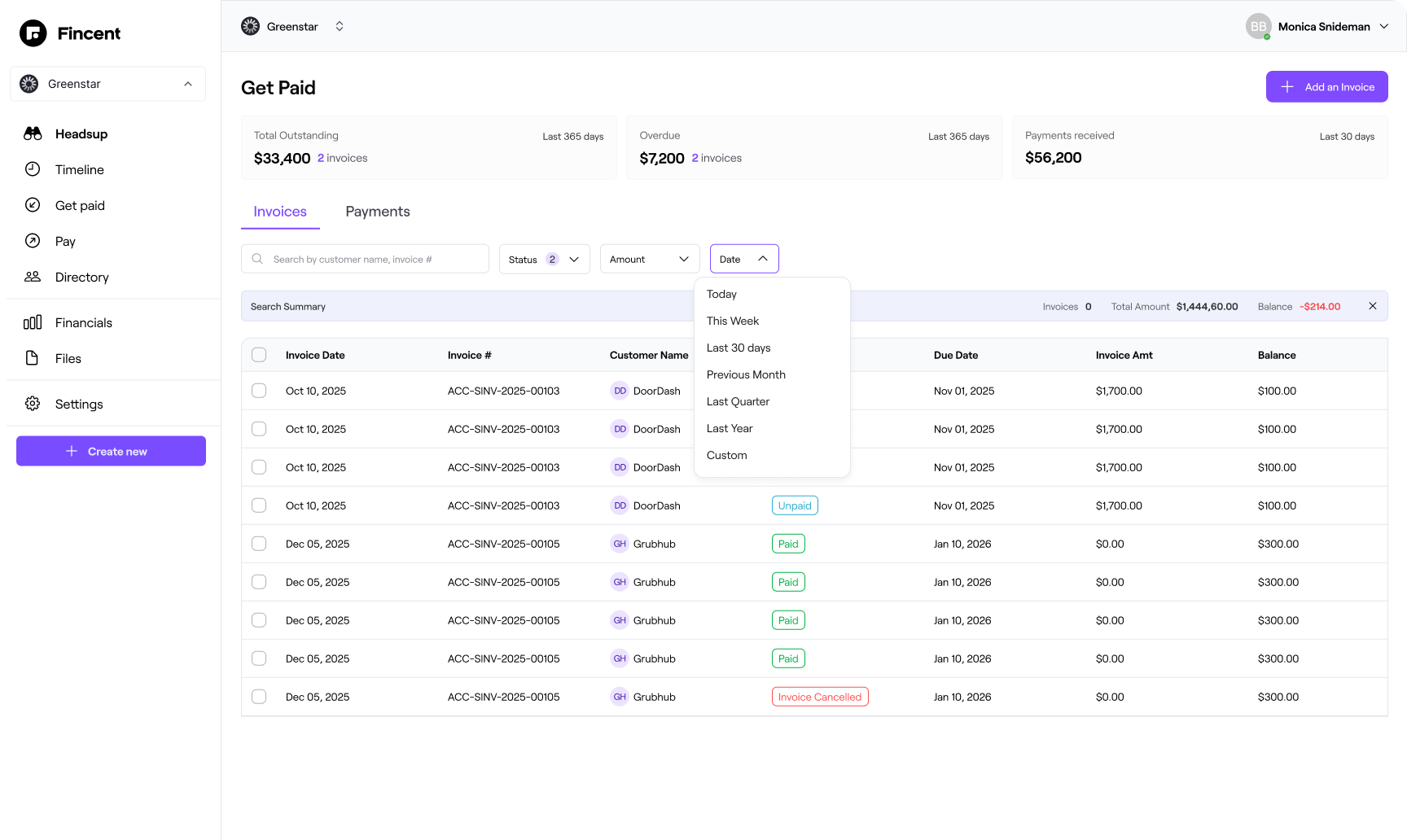Image resolution: width=1407 pixels, height=840 pixels.
Task: Open 2 invoices link under Total Outstanding
Action: [x=343, y=158]
